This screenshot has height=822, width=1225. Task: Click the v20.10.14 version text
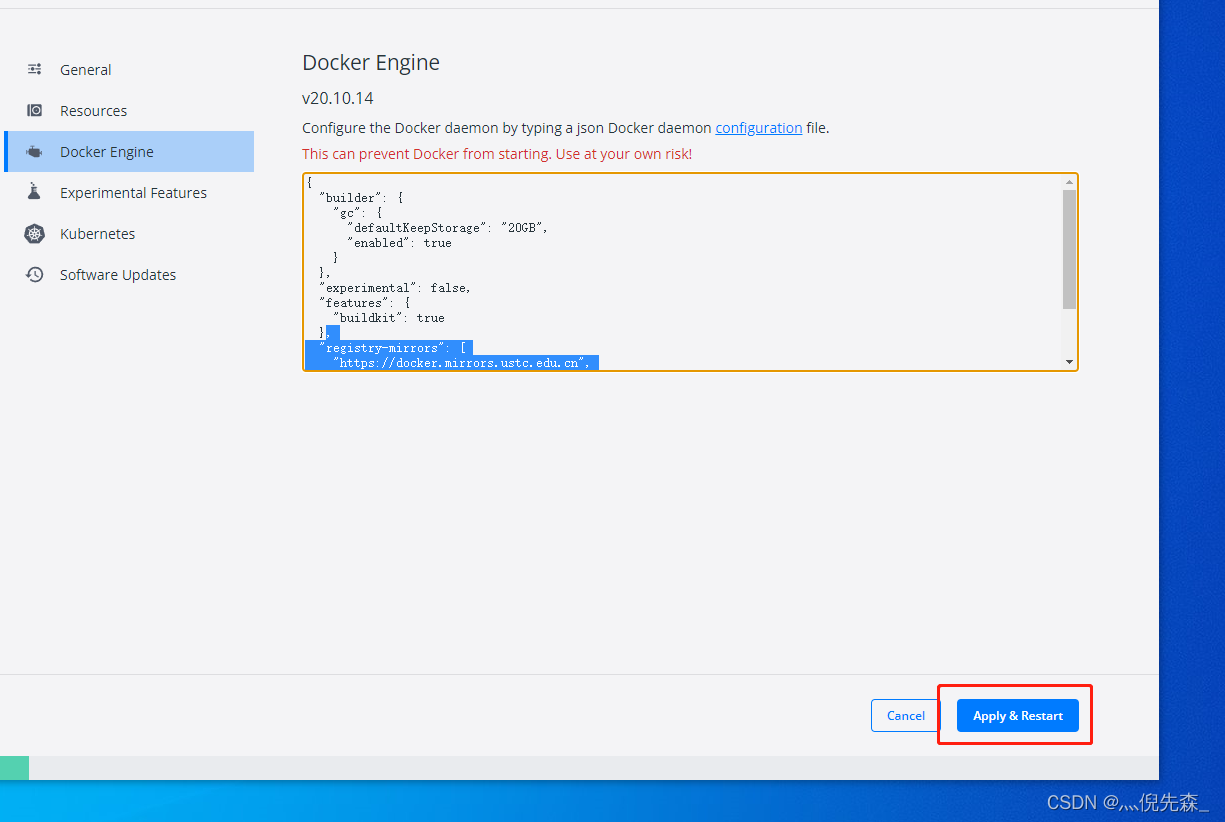pyautogui.click(x=338, y=98)
